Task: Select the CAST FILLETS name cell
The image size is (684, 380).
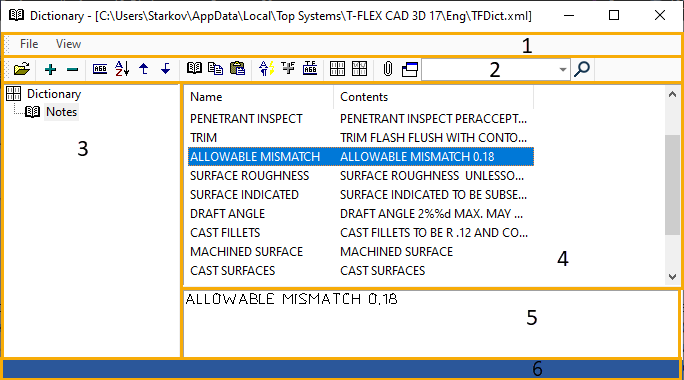Action: tap(225, 233)
